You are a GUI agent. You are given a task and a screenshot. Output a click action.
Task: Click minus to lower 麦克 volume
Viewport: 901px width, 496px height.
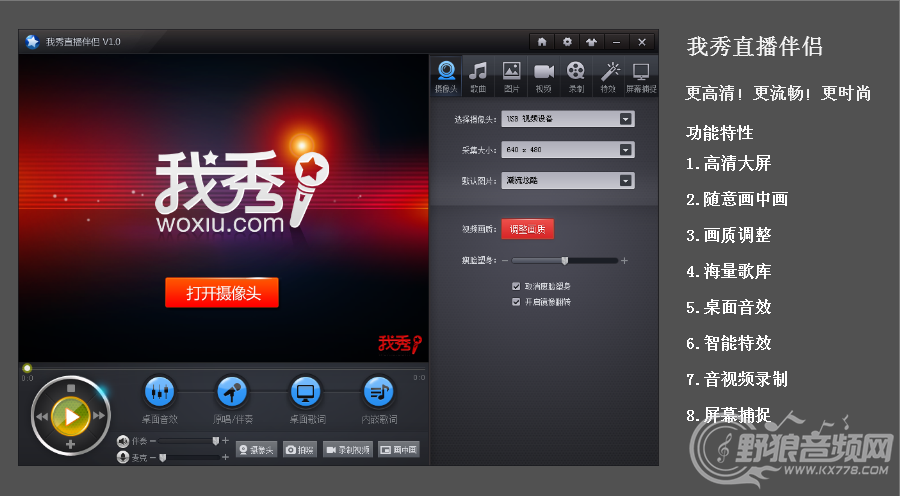pos(153,457)
